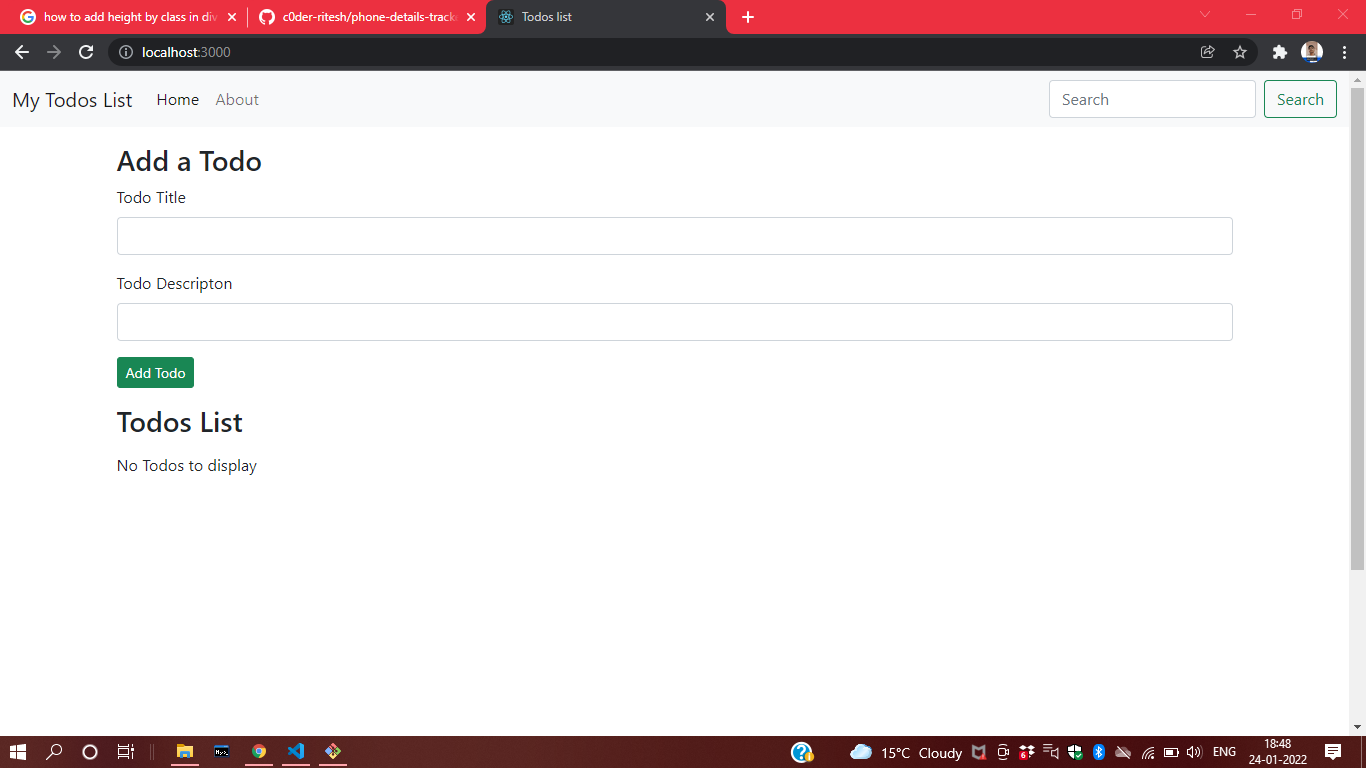Click the 15°C Cloudy weather widget

pos(906,752)
